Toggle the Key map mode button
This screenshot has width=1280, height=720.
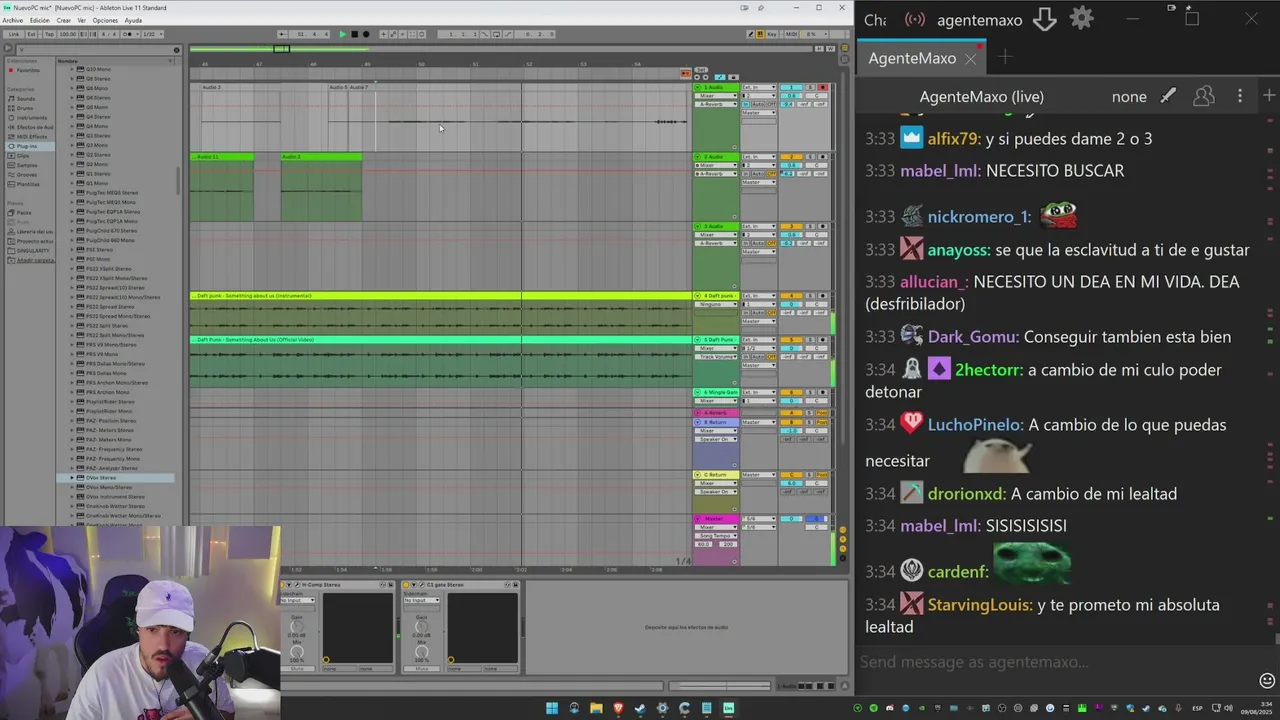coord(772,34)
